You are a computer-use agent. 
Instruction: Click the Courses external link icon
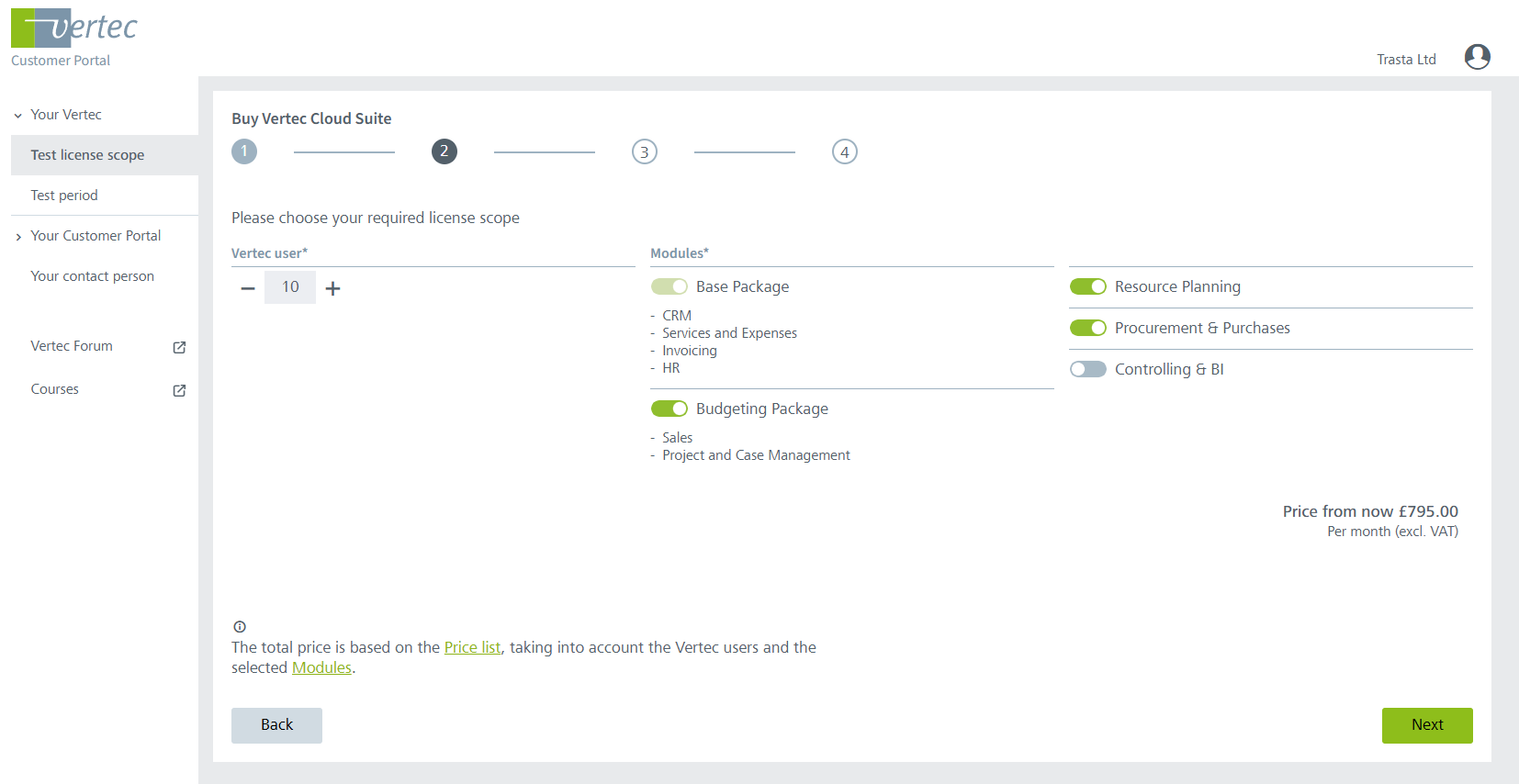click(x=179, y=390)
